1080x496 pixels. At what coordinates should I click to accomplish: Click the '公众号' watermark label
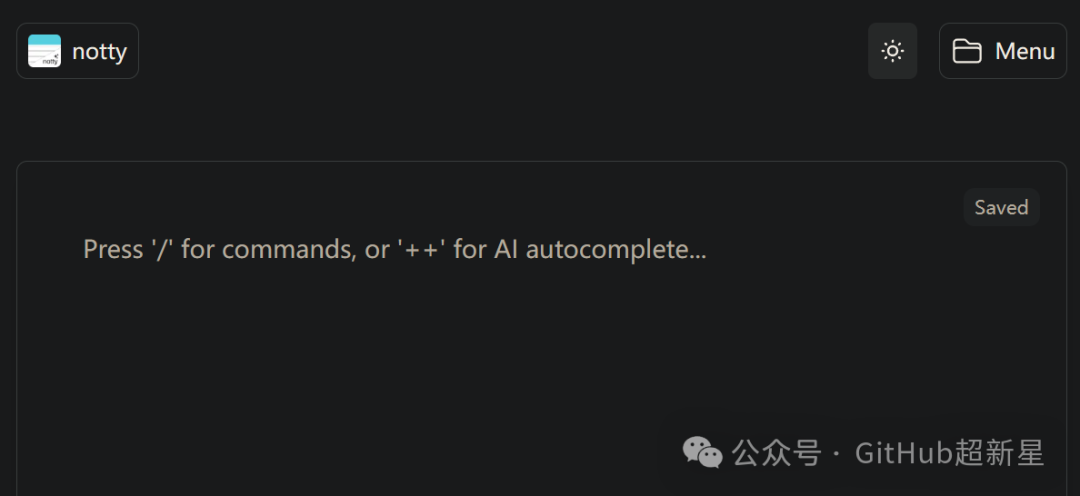[776, 453]
